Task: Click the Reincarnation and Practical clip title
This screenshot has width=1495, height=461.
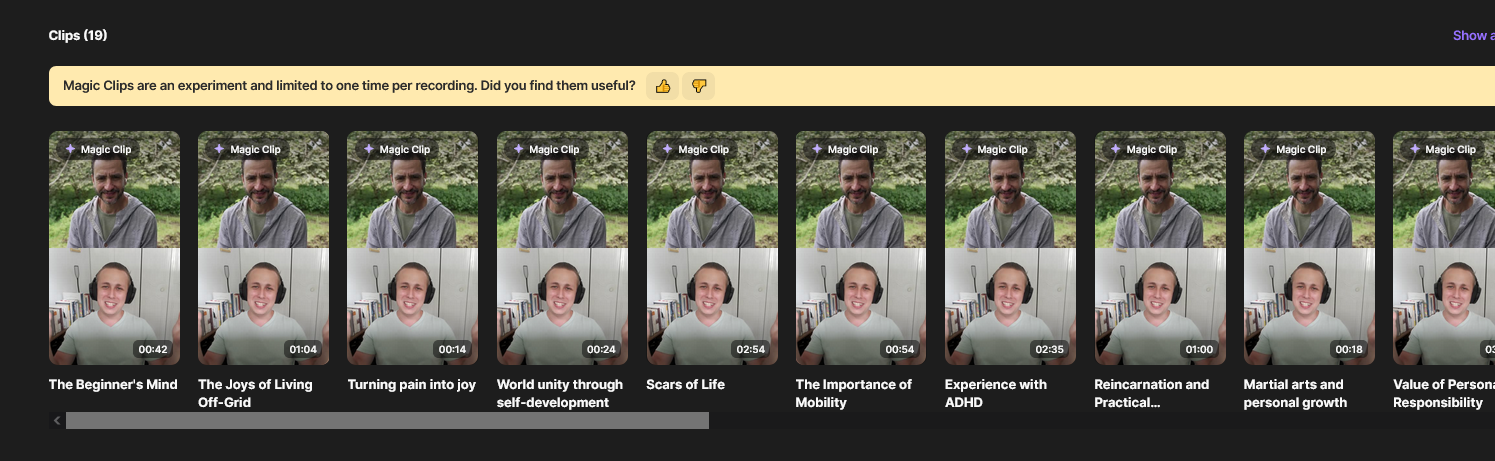Action: [x=1152, y=393]
